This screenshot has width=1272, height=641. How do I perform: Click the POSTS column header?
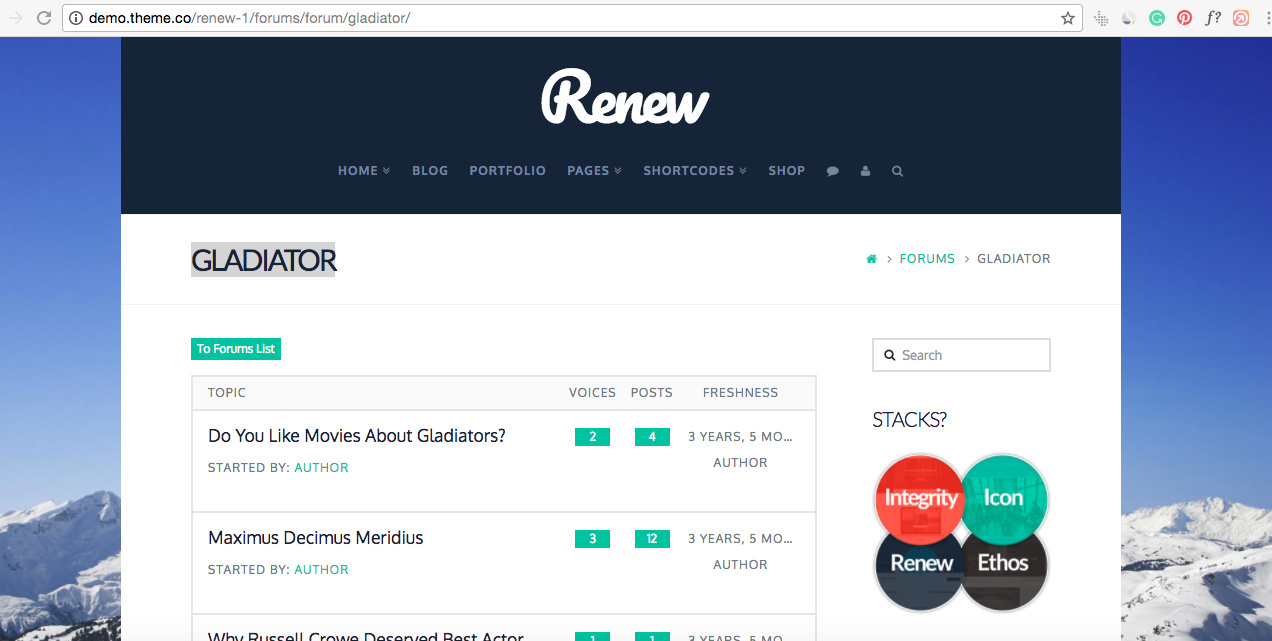coord(652,393)
